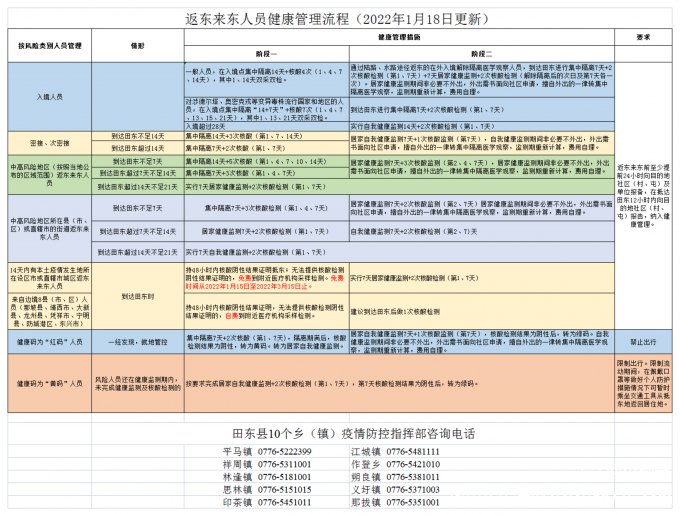Click the 江城镇 phone number 0776-5481111

[x=411, y=452]
